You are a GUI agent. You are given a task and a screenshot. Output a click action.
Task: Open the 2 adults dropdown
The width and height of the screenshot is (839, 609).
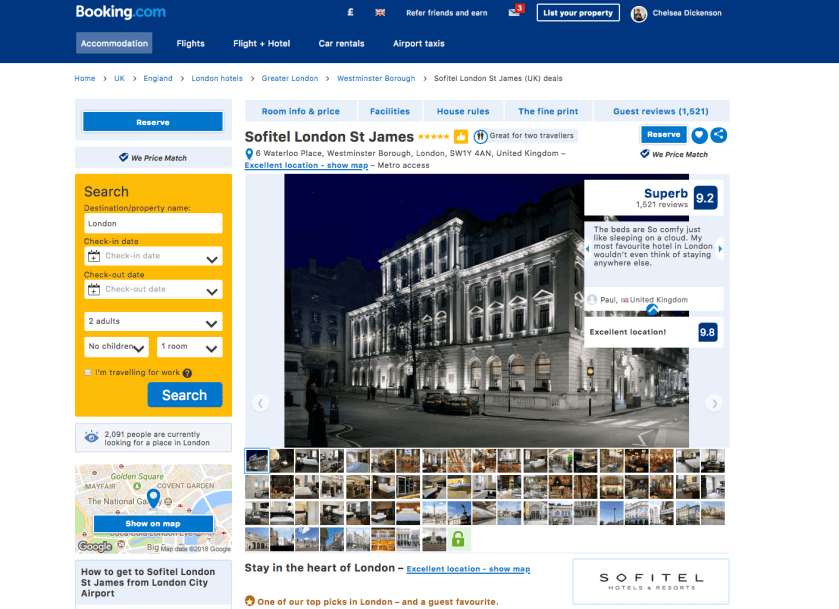[x=153, y=322]
